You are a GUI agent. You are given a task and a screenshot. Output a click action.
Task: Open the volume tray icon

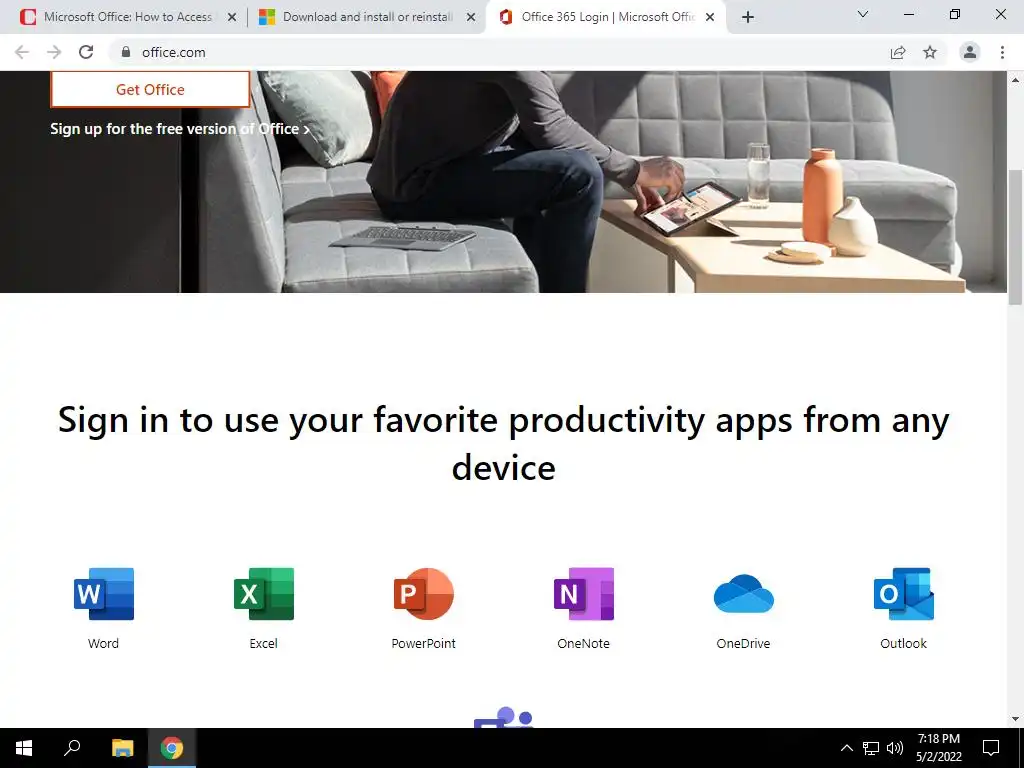895,748
